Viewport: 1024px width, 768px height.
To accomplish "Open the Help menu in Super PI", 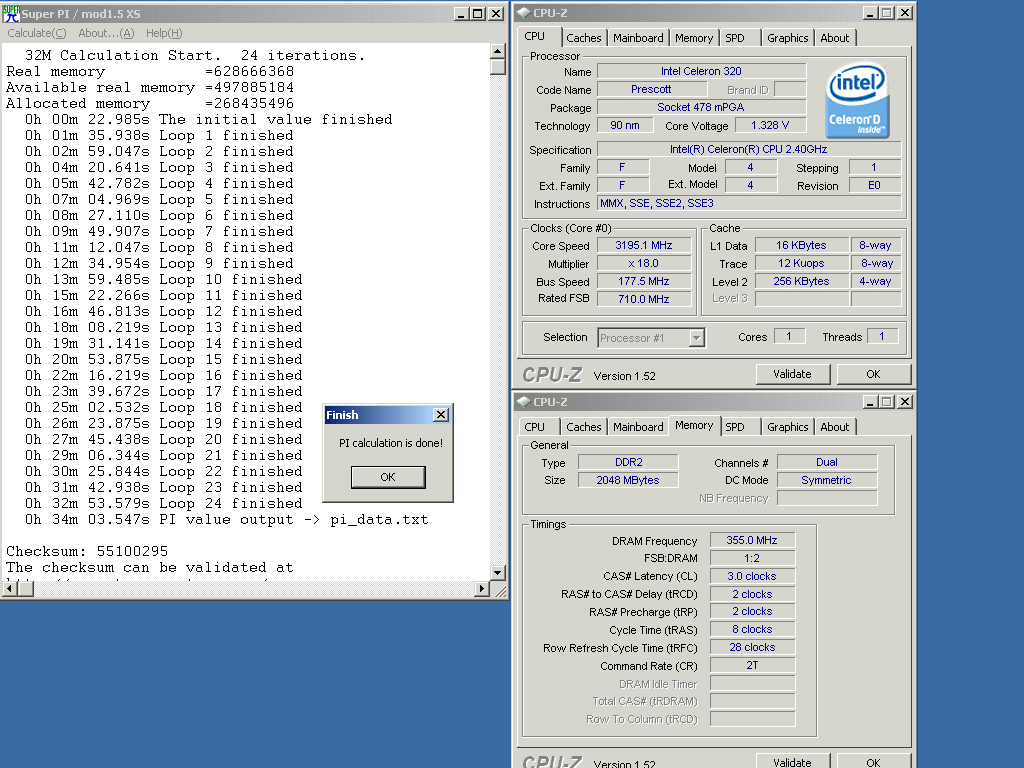I will 164,33.
